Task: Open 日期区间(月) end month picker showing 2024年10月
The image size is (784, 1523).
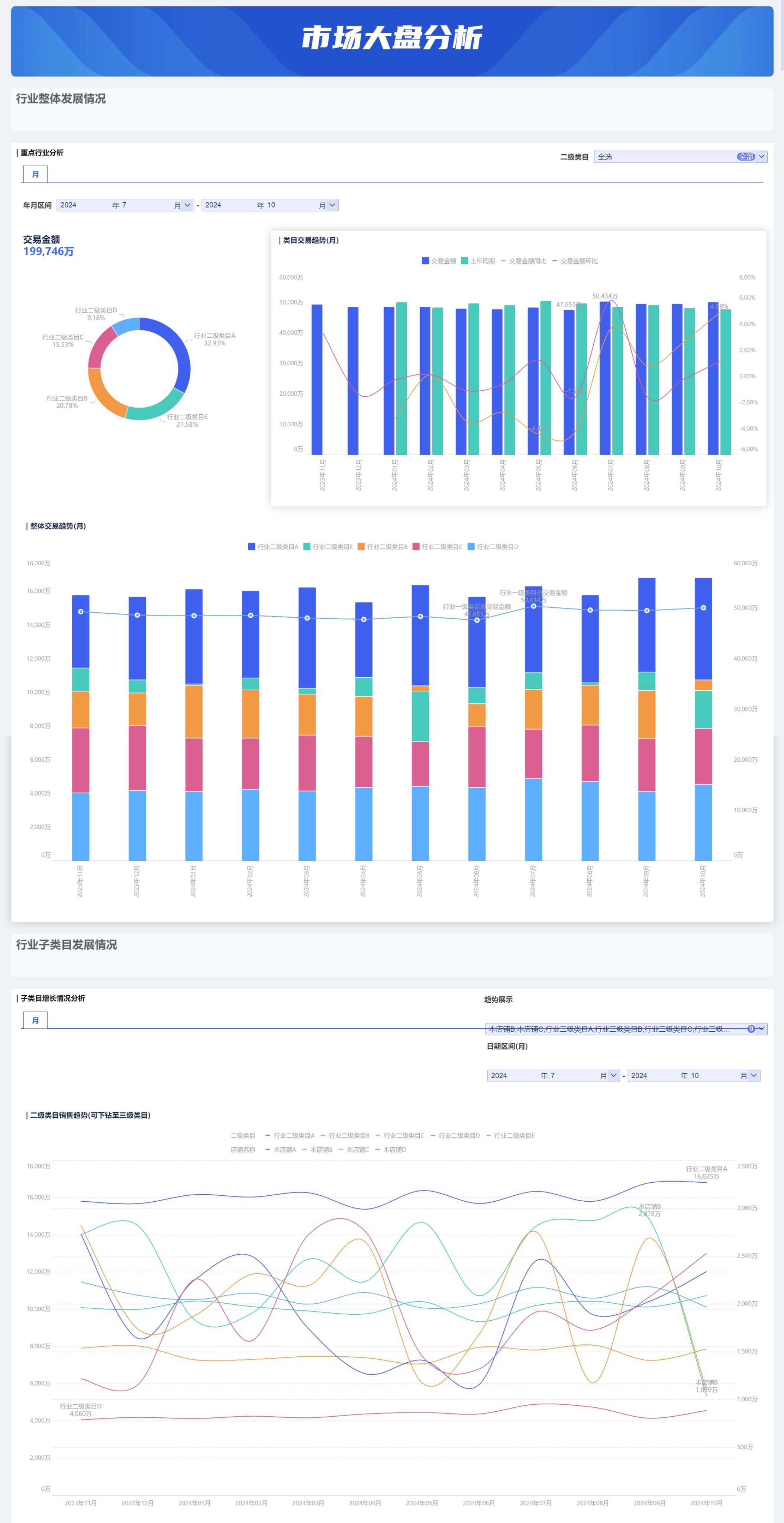Action: click(x=694, y=1076)
